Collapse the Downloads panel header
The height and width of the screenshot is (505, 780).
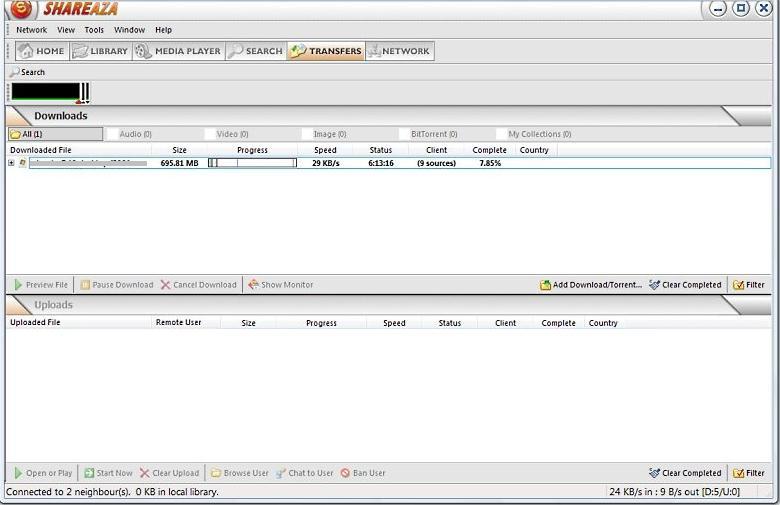click(x=60, y=116)
